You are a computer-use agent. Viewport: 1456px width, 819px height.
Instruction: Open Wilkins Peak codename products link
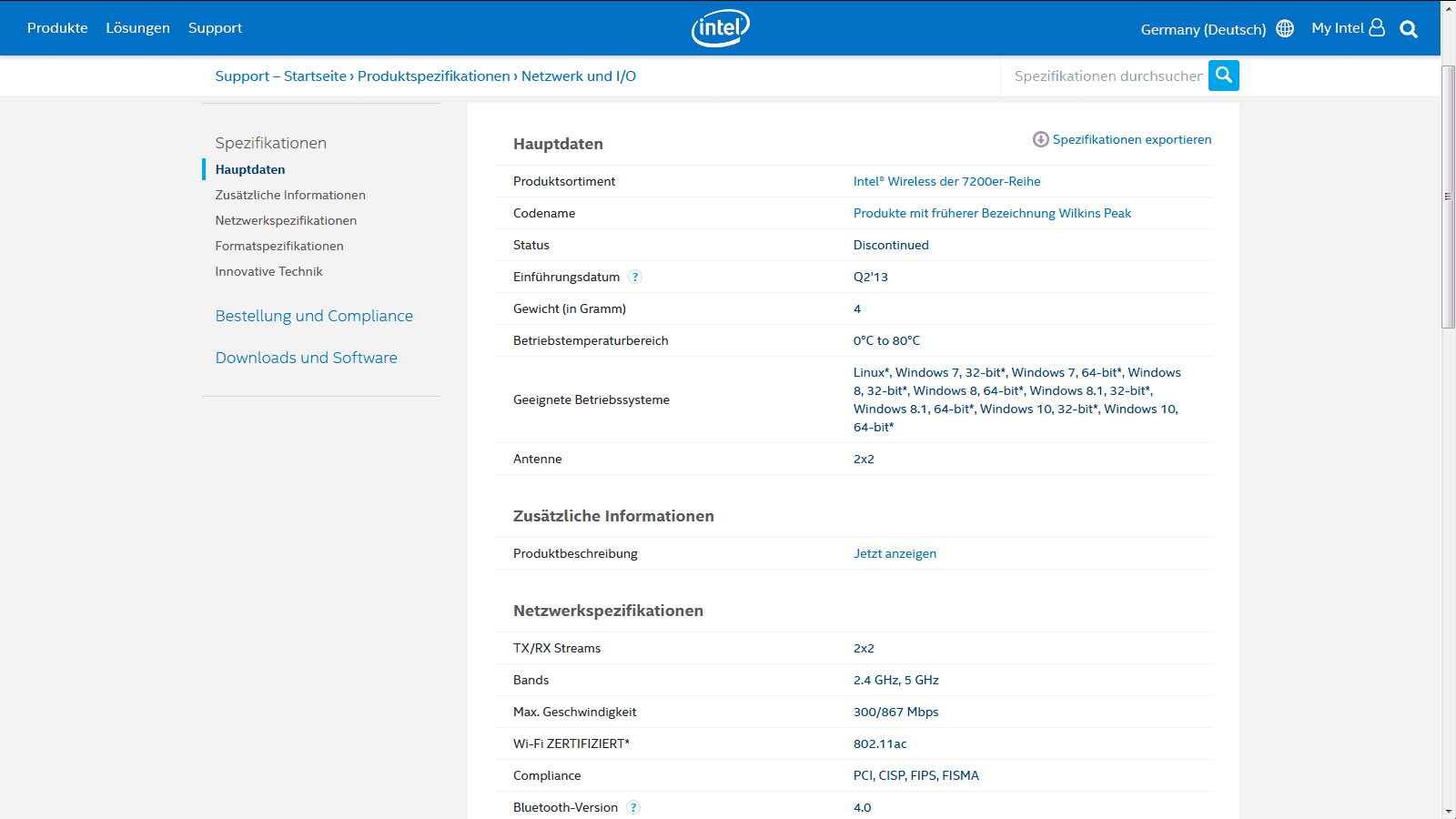coord(992,213)
